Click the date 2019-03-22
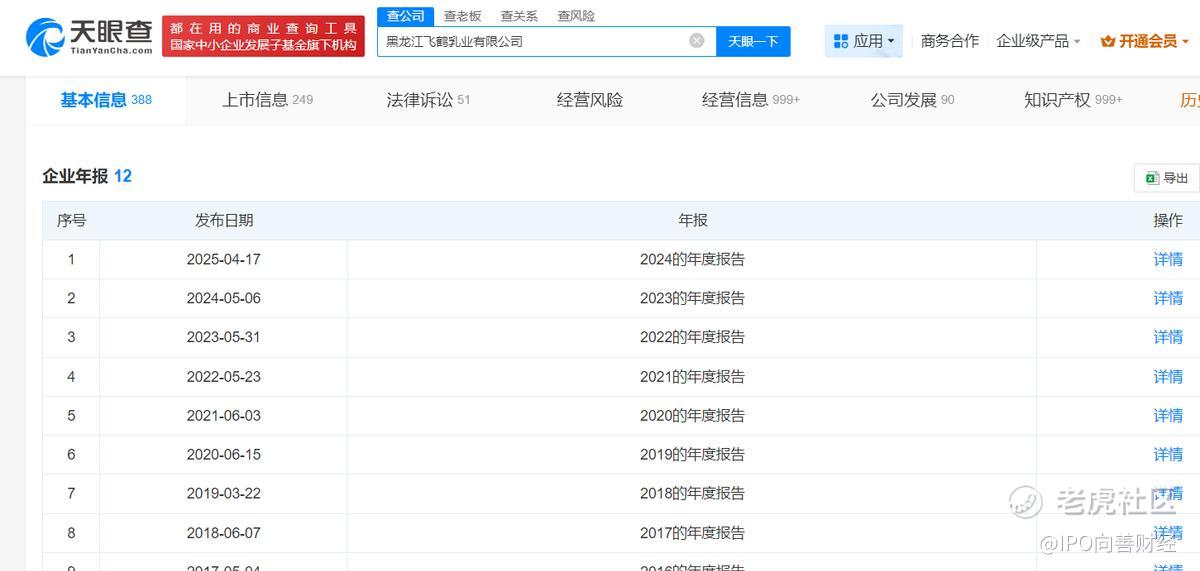 [223, 493]
